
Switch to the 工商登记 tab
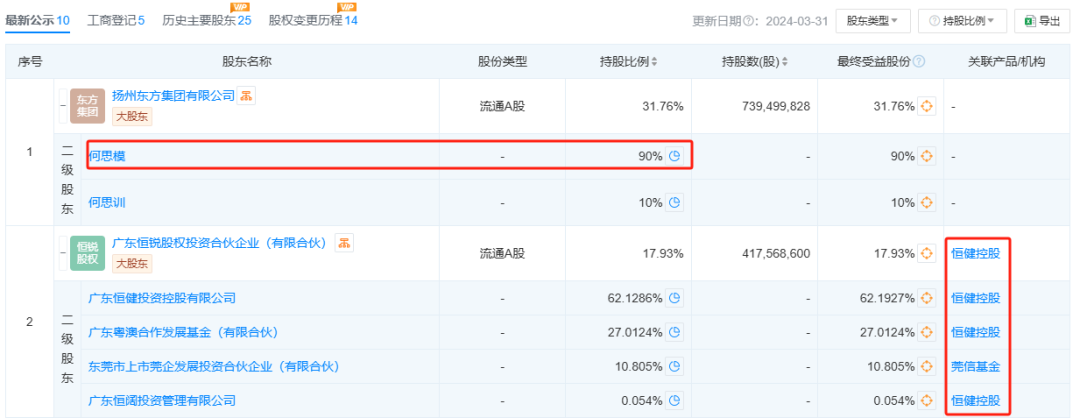click(115, 20)
